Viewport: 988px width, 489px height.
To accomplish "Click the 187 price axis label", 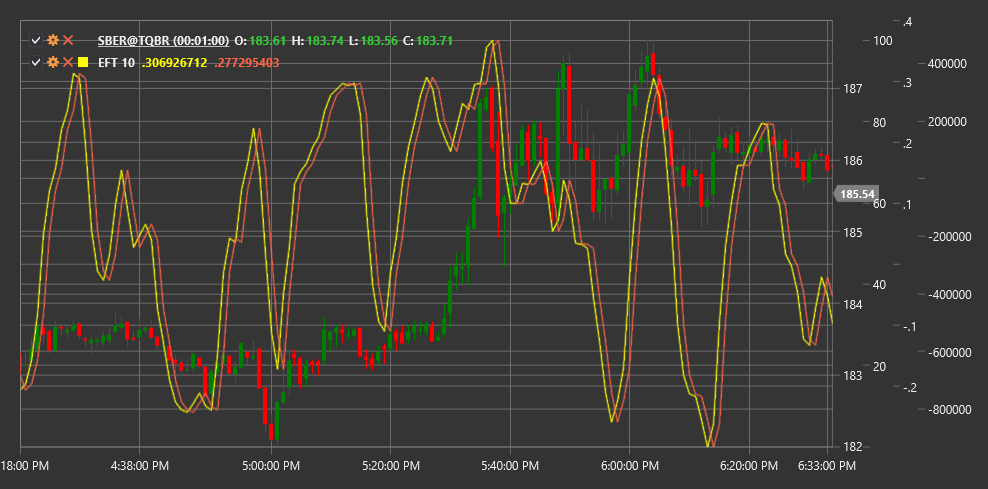I will pyautogui.click(x=853, y=88).
